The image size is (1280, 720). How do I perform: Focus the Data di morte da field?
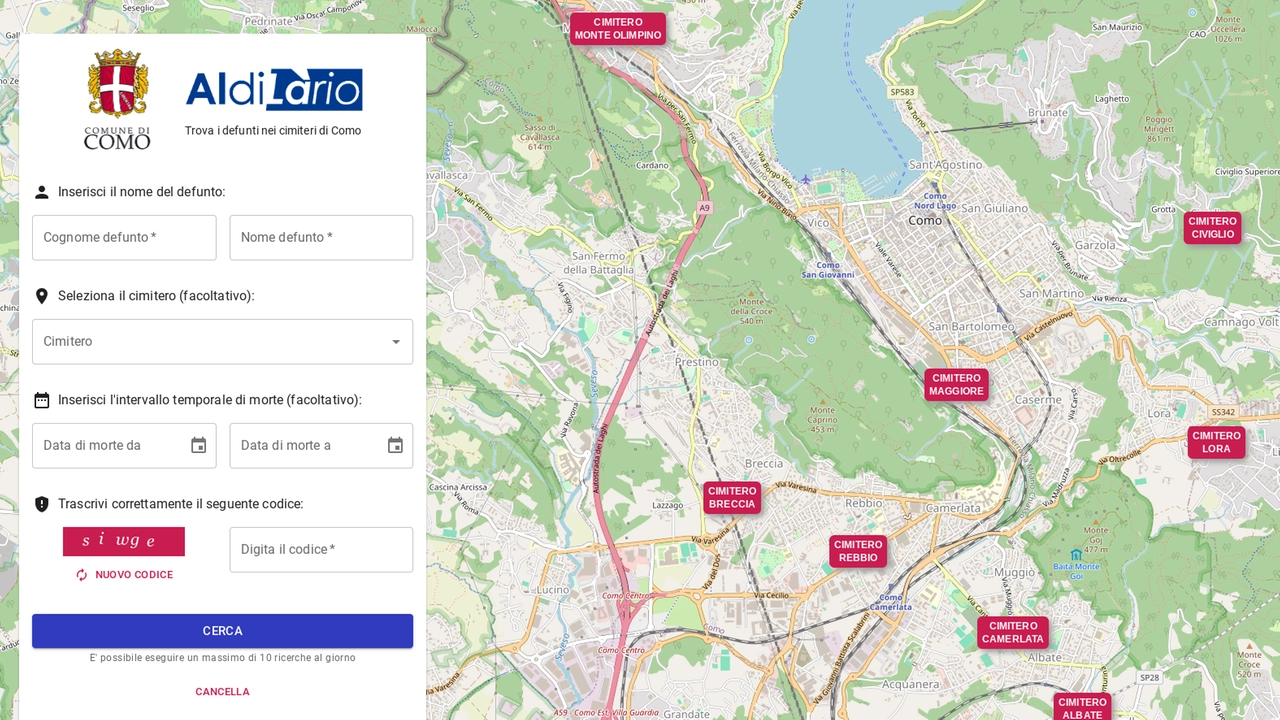(124, 445)
